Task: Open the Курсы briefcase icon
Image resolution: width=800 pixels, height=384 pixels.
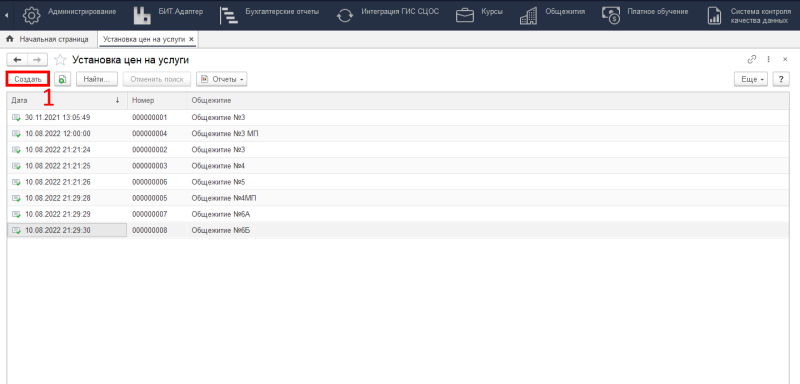Action: [x=465, y=15]
